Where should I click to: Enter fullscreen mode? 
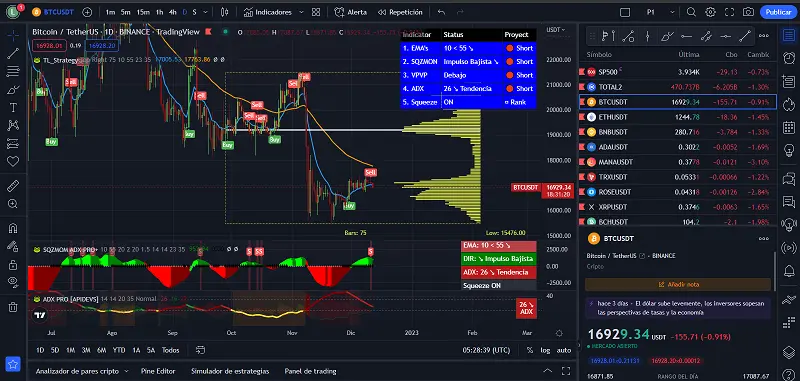729,12
